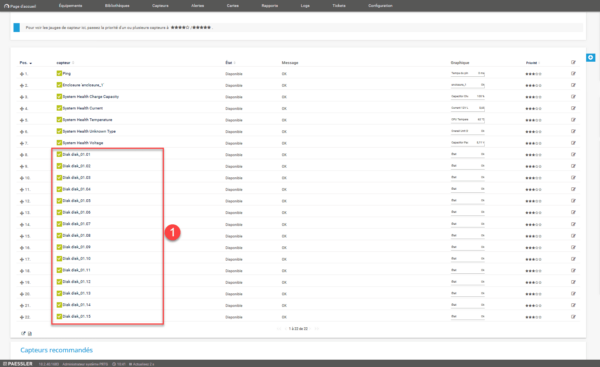The height and width of the screenshot is (367, 600).
Task: Click the mini graph of Disk disk_01.04
Action: pyautogui.click(x=468, y=189)
